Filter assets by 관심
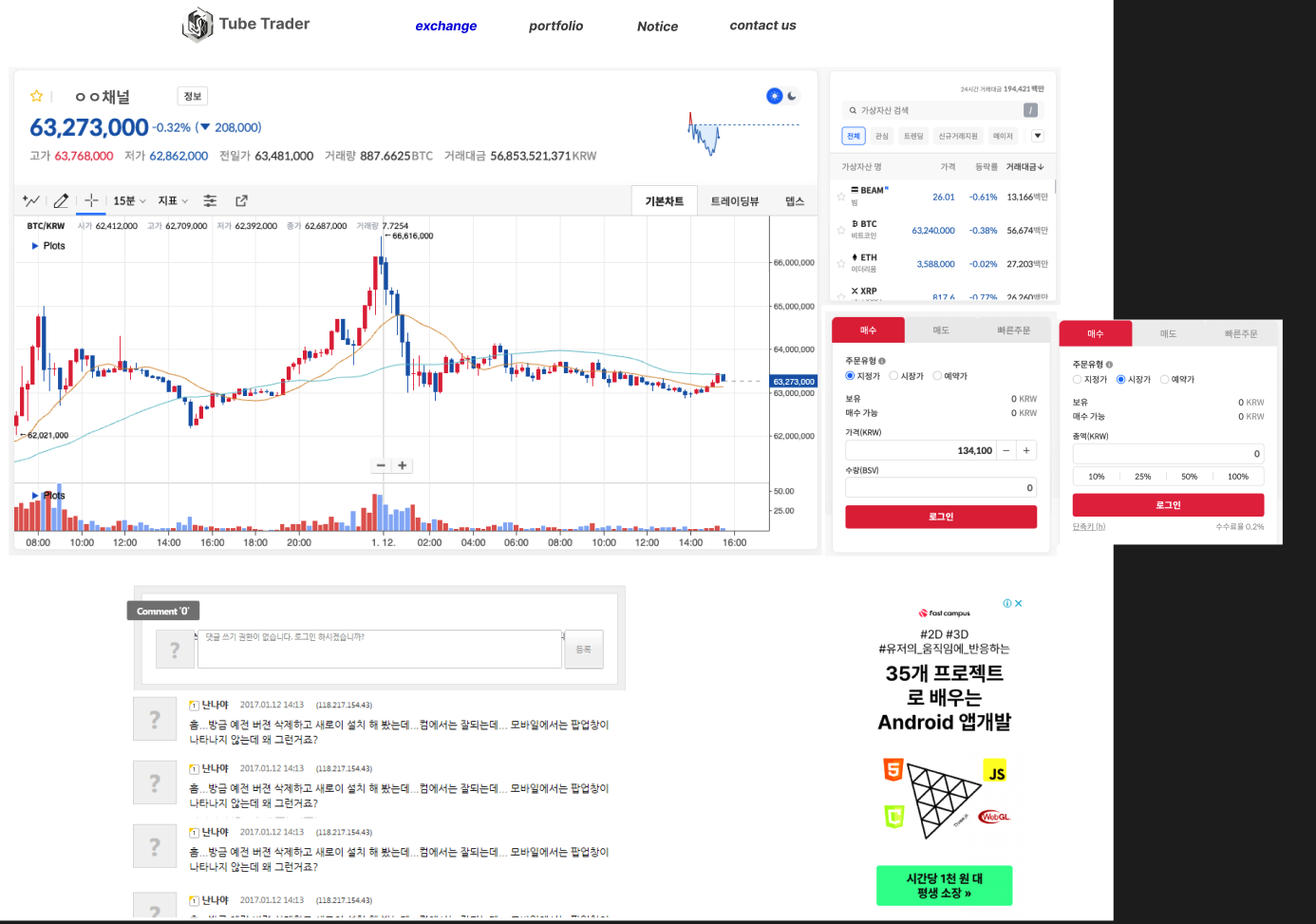The width and height of the screenshot is (1316, 924). point(882,136)
